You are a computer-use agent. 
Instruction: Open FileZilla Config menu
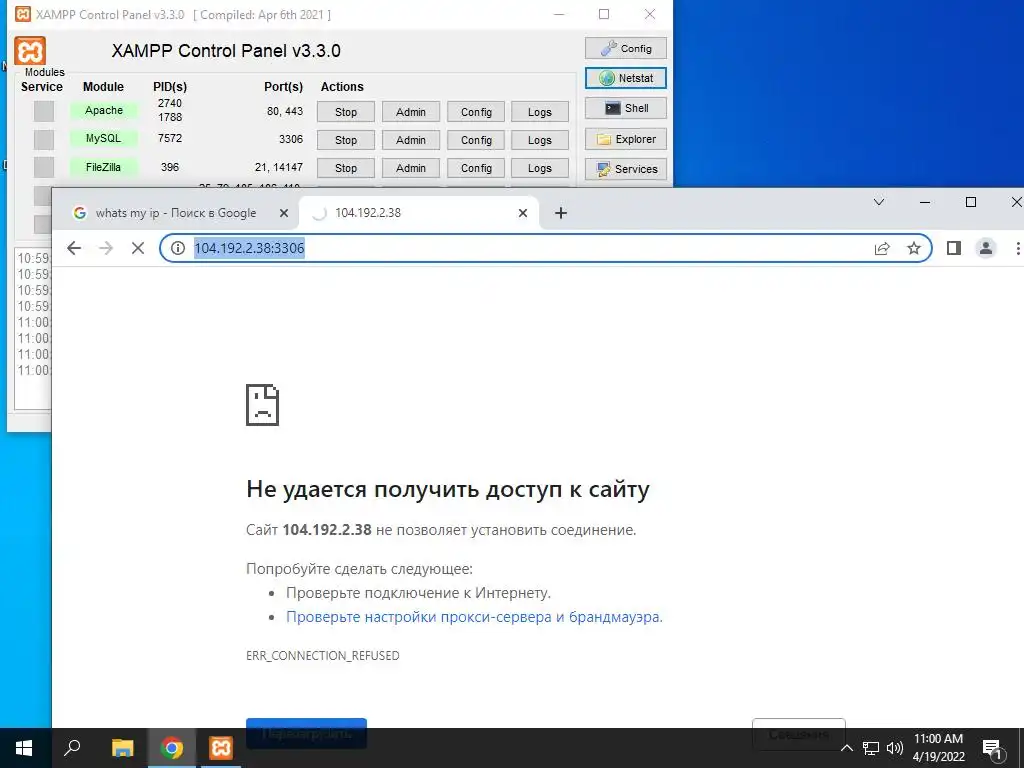coord(476,168)
